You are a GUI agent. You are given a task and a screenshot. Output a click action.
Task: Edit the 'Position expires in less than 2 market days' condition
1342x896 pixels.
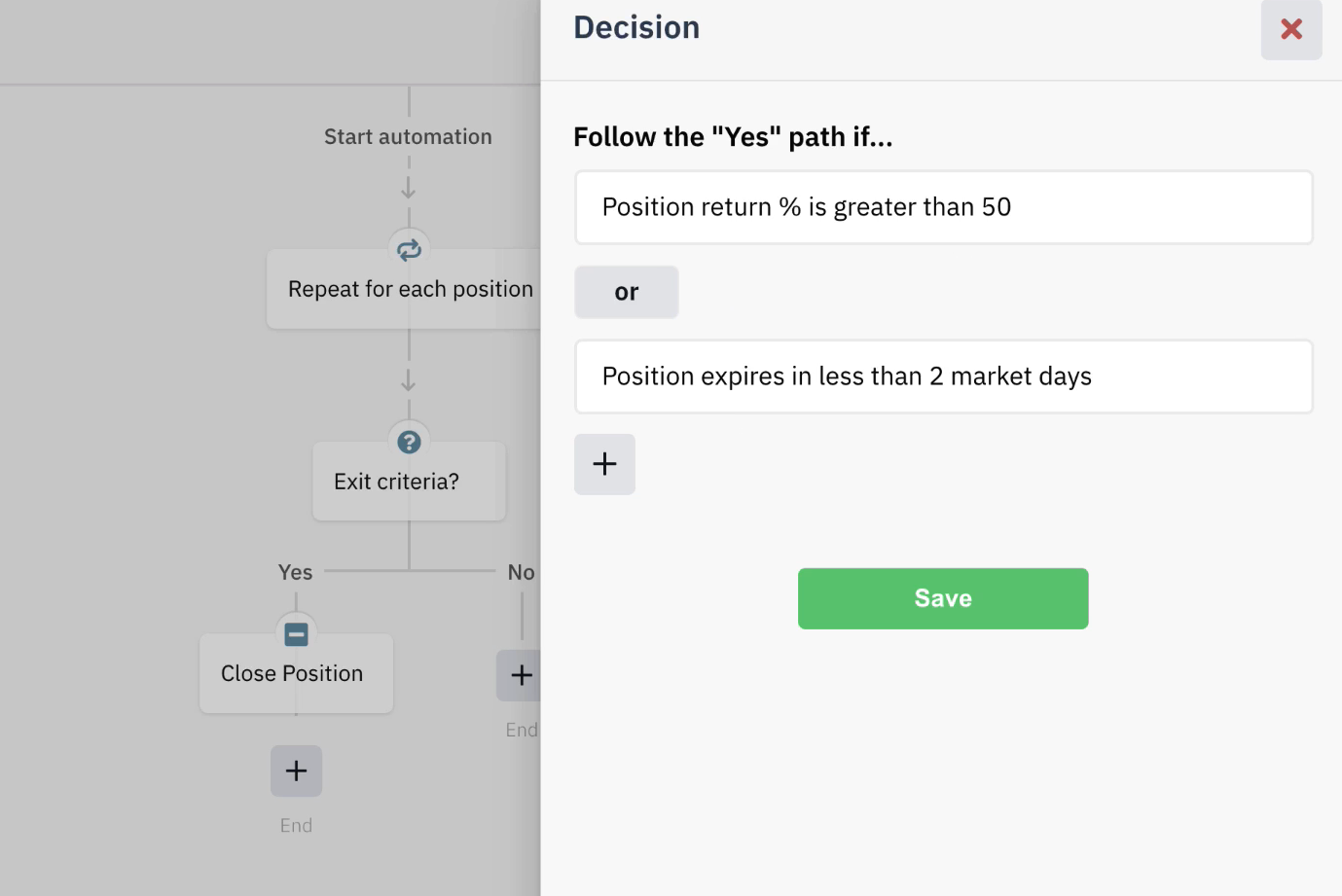coord(942,376)
